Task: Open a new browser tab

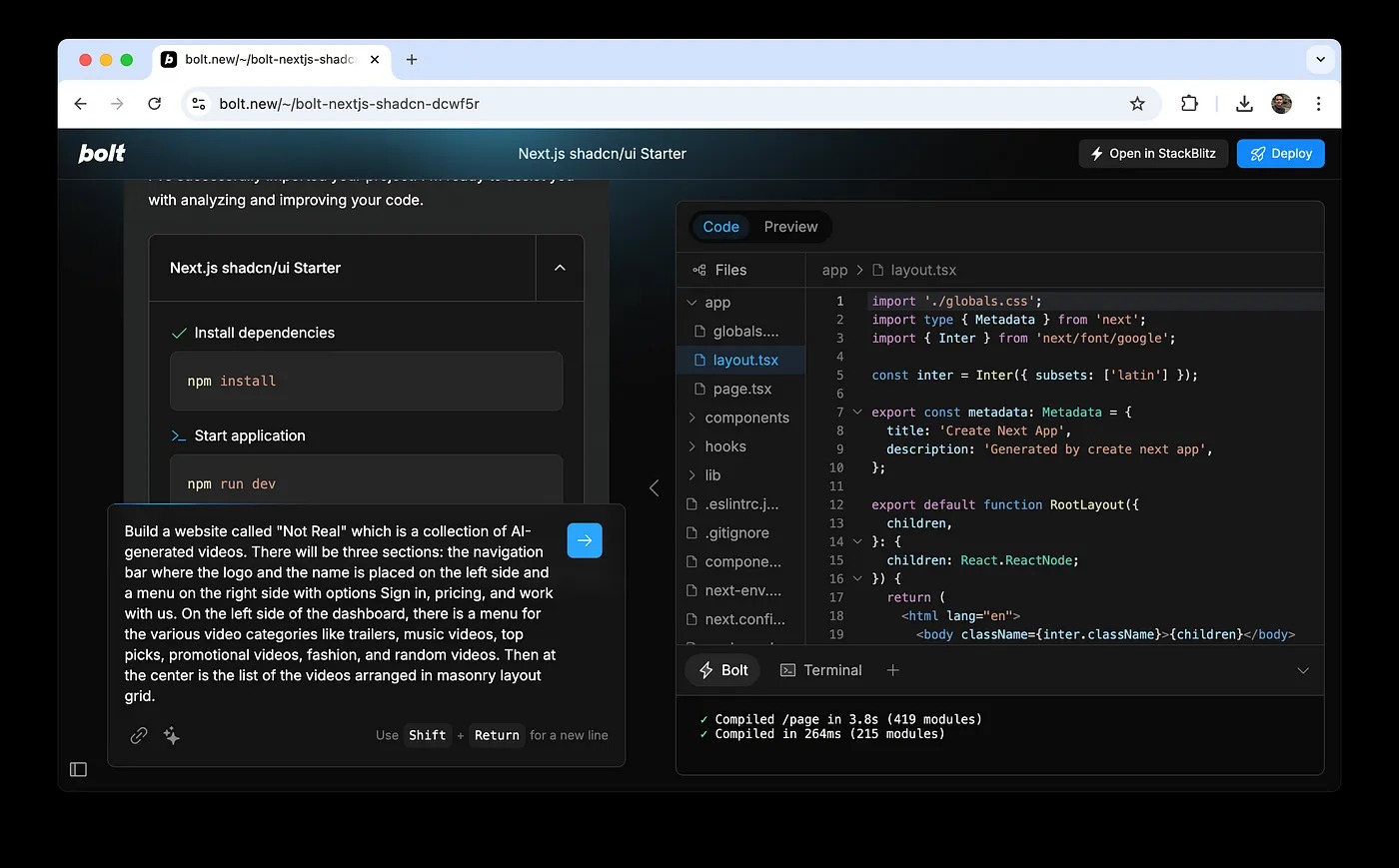Action: click(x=412, y=60)
